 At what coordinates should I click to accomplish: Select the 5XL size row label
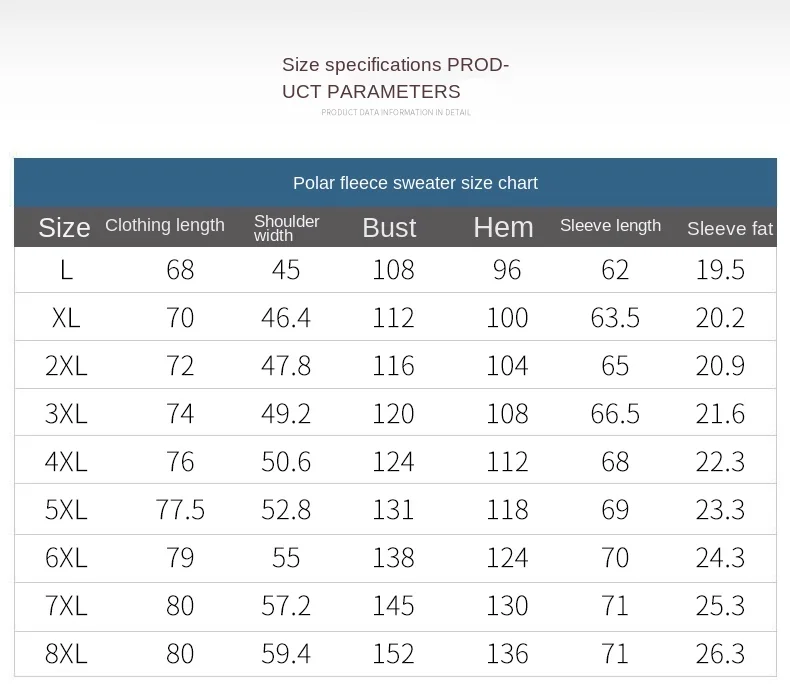click(x=66, y=510)
